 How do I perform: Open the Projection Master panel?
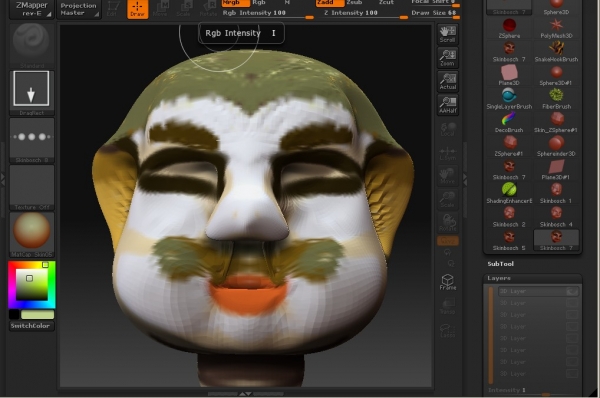(79, 9)
